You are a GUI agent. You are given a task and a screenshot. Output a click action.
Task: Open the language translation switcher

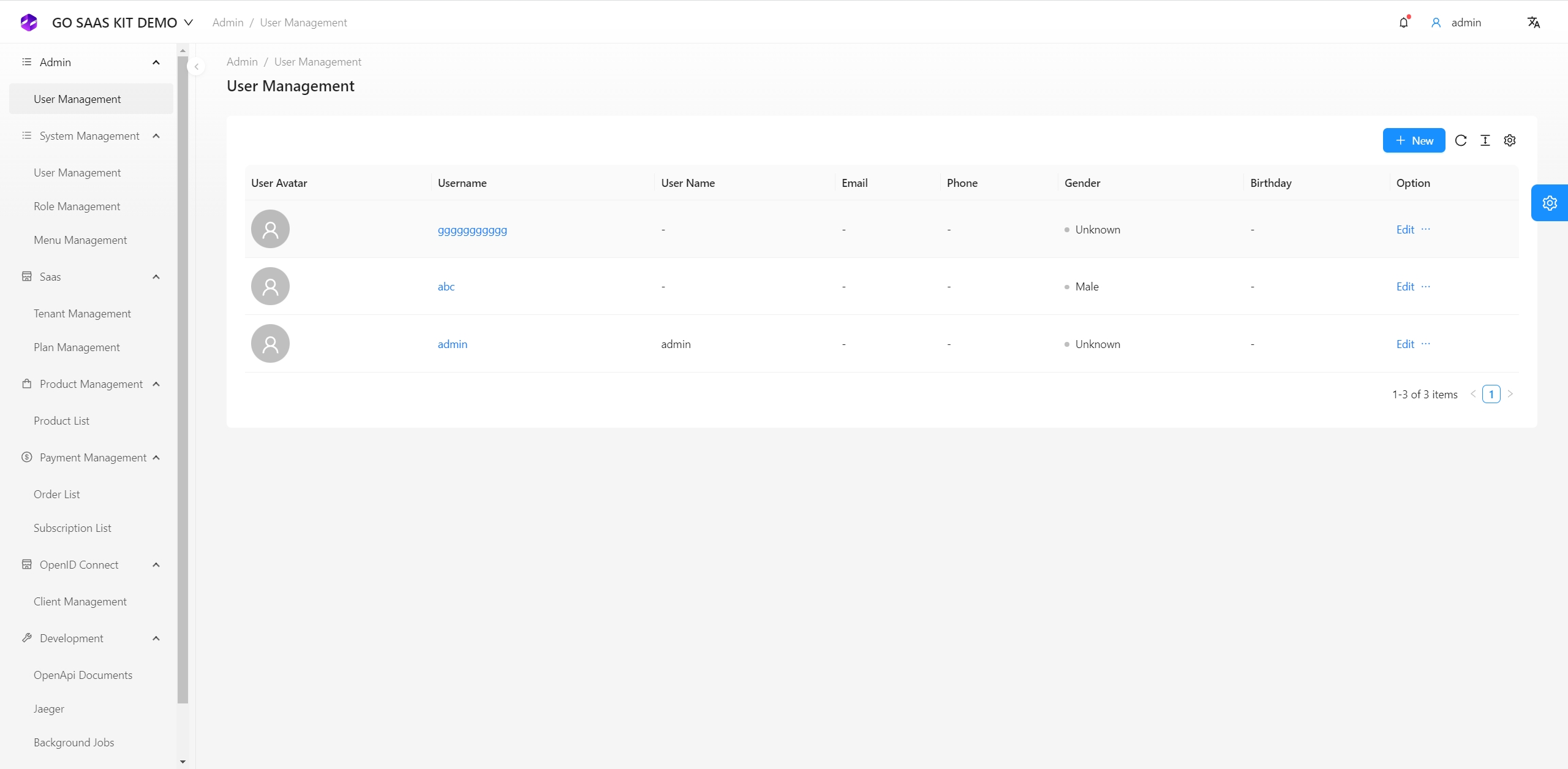click(1534, 23)
